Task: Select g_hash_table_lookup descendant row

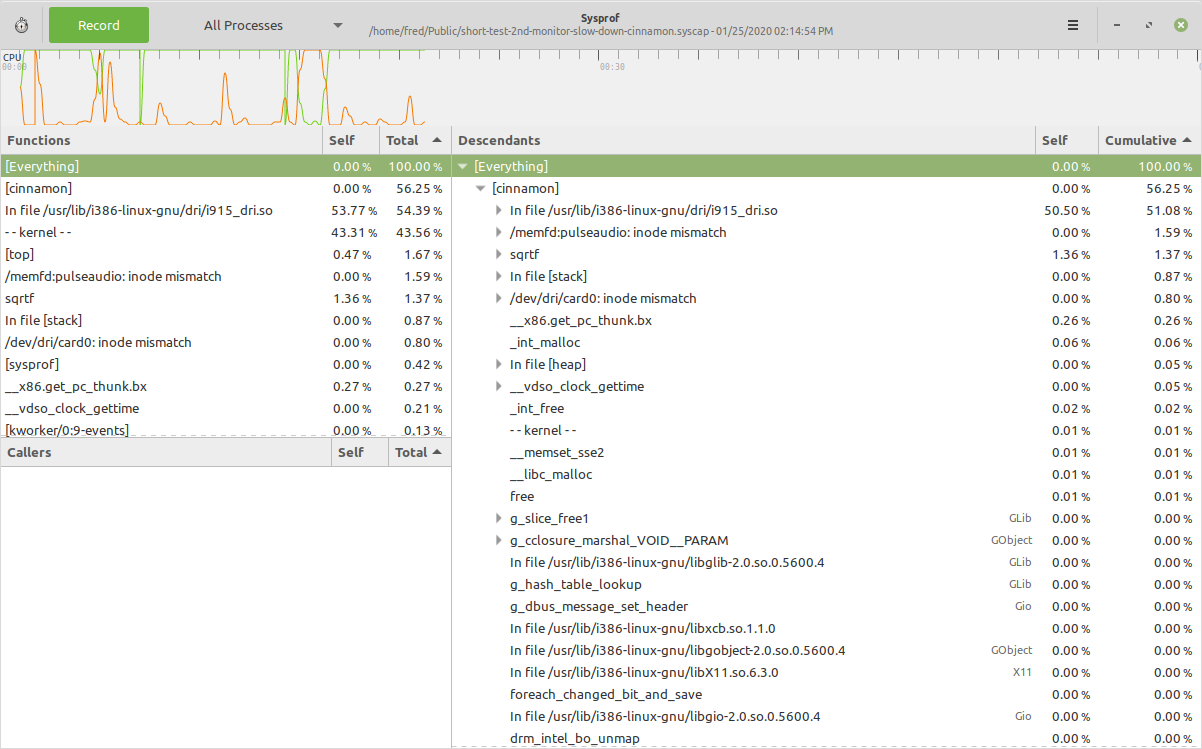Action: (826, 584)
